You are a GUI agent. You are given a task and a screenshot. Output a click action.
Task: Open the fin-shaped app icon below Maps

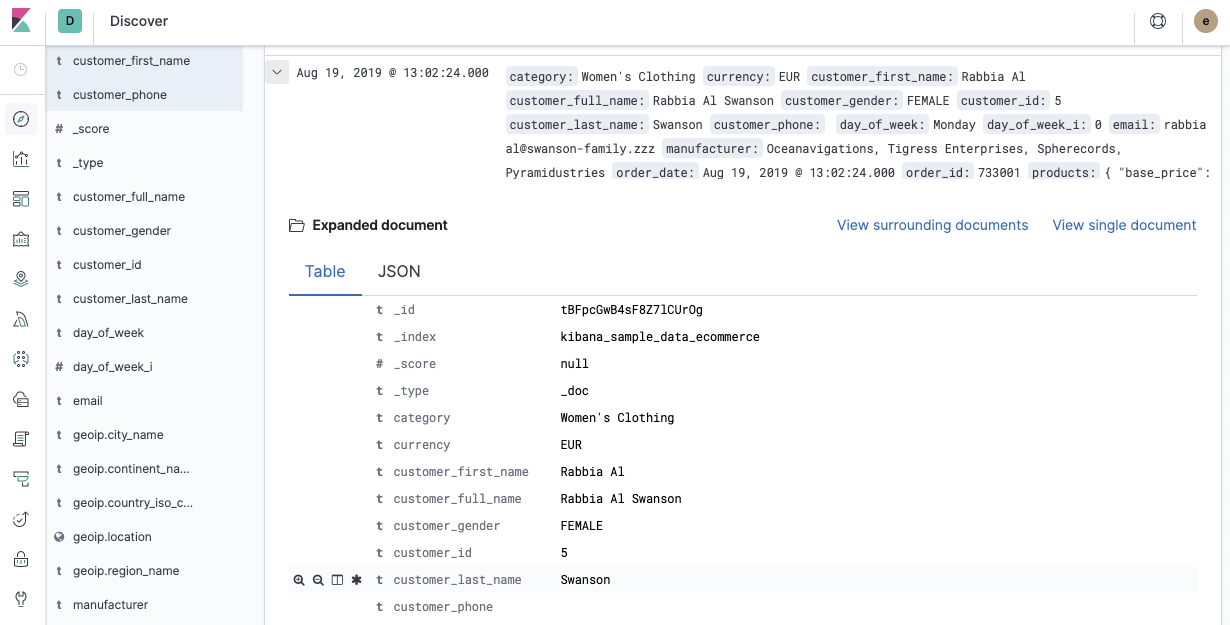[x=21, y=319]
